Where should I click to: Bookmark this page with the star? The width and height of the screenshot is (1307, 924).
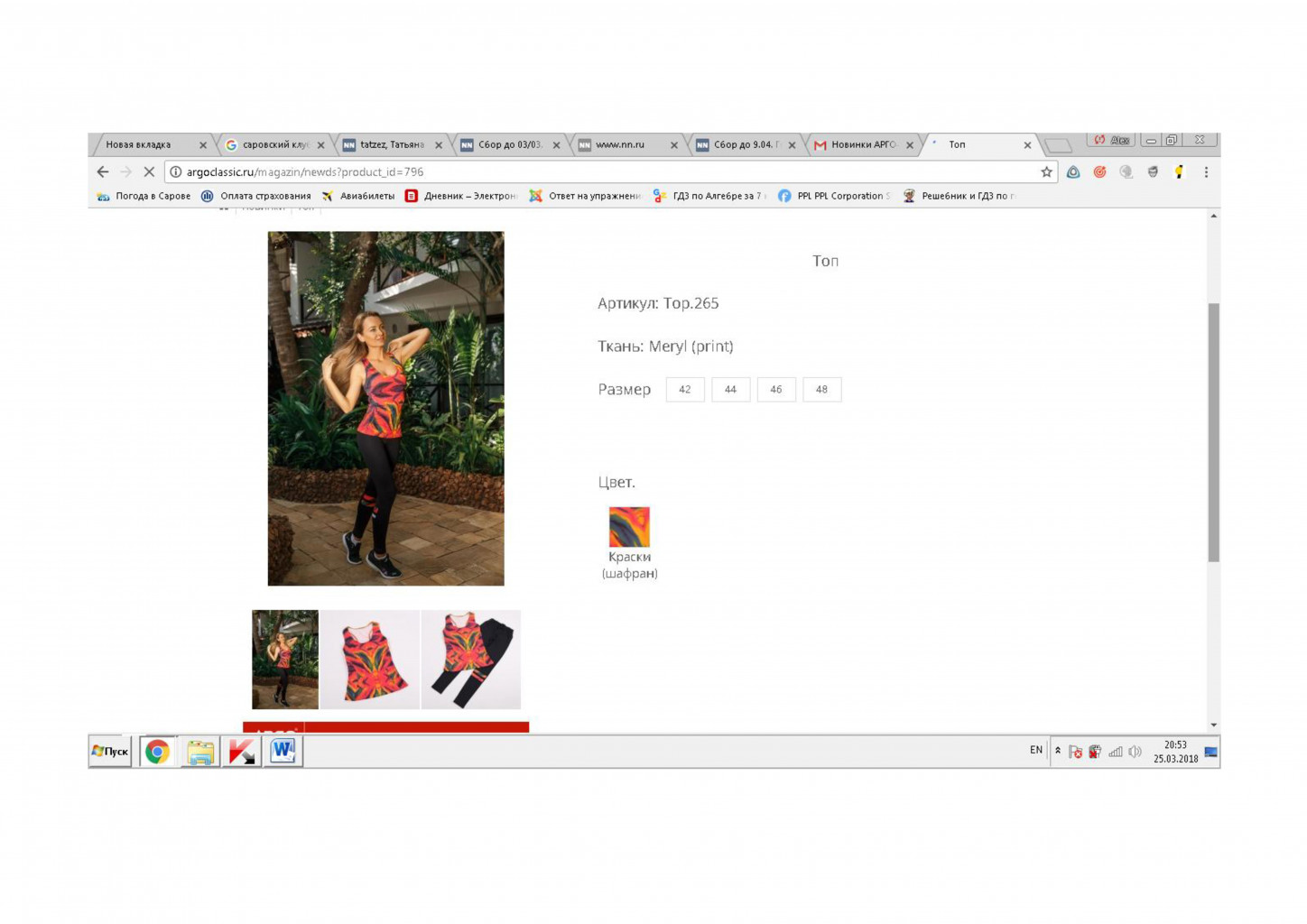[x=1046, y=171]
